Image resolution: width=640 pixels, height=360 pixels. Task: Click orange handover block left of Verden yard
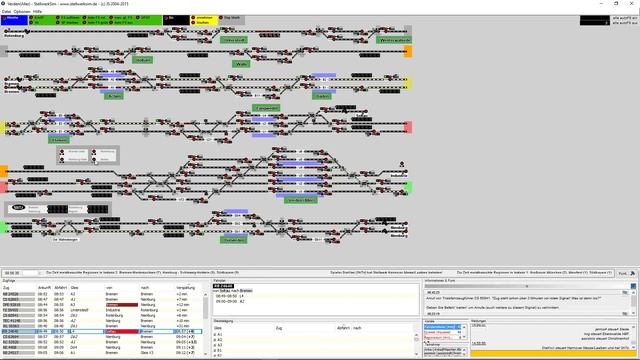[4, 171]
